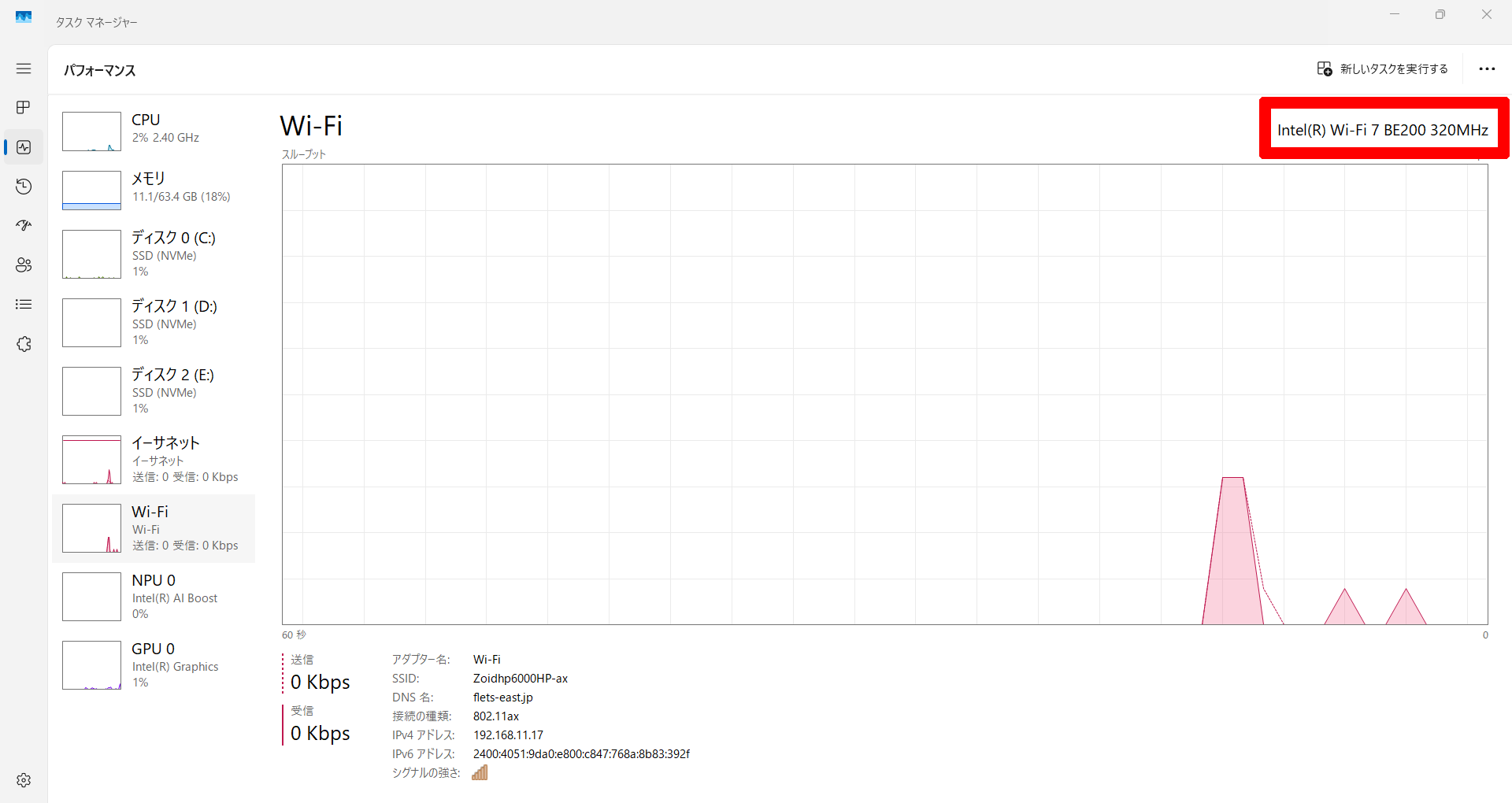This screenshot has height=803, width=1512.
Task: Select the Ethernet performance item
Action: tap(154, 460)
